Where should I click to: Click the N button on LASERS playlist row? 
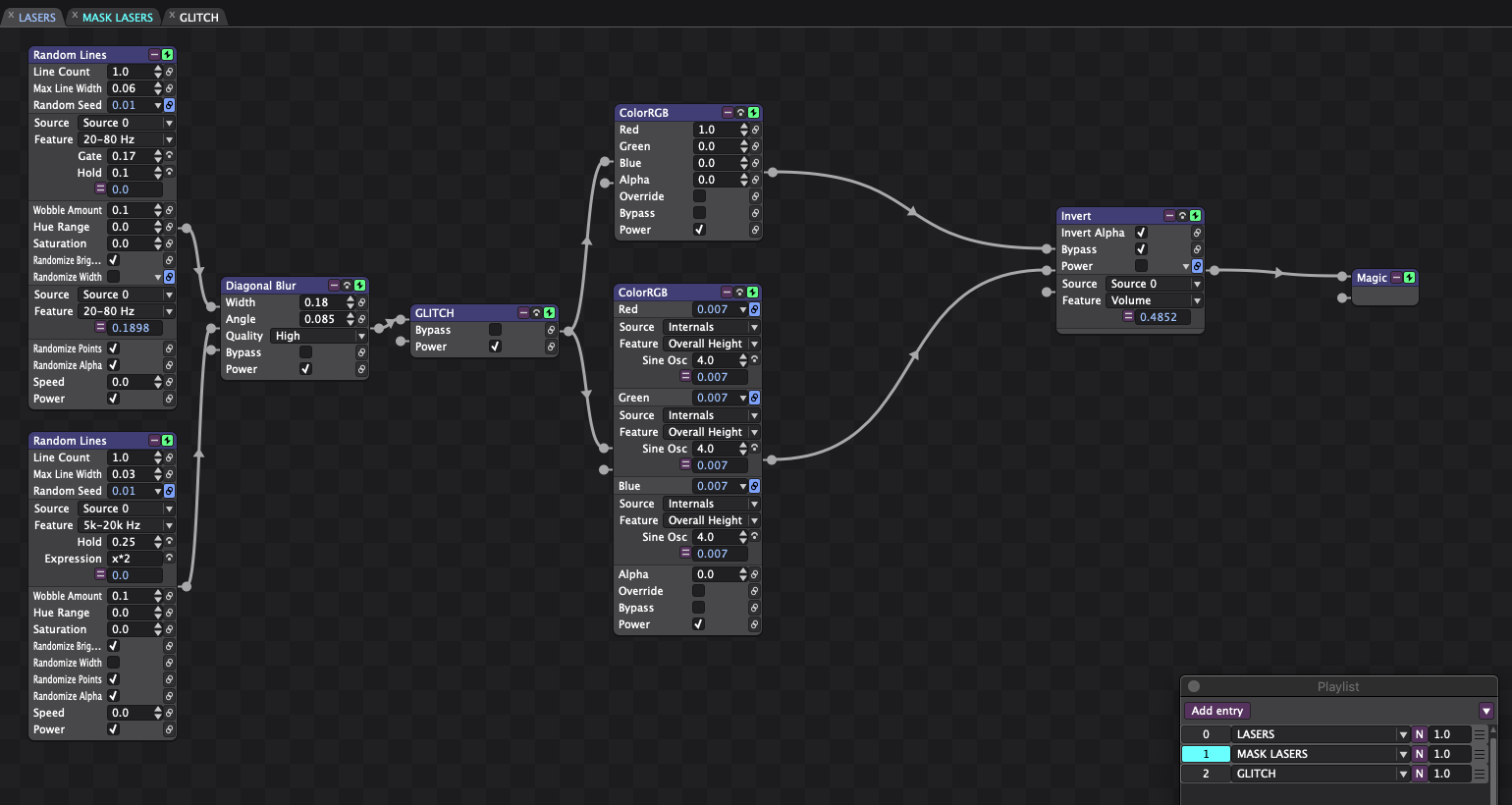tap(1419, 734)
